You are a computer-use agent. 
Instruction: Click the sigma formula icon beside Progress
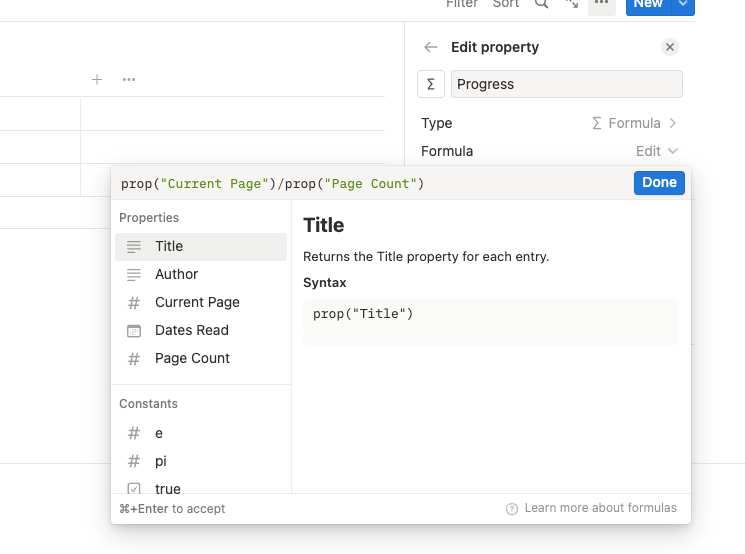click(430, 84)
